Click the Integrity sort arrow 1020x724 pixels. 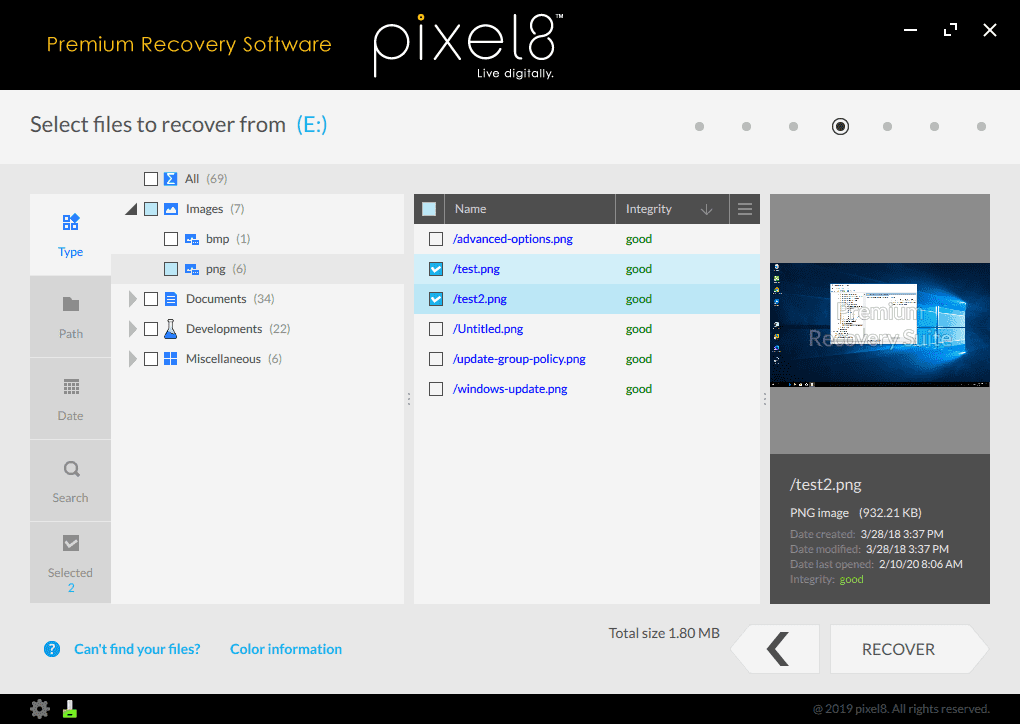tap(706, 209)
